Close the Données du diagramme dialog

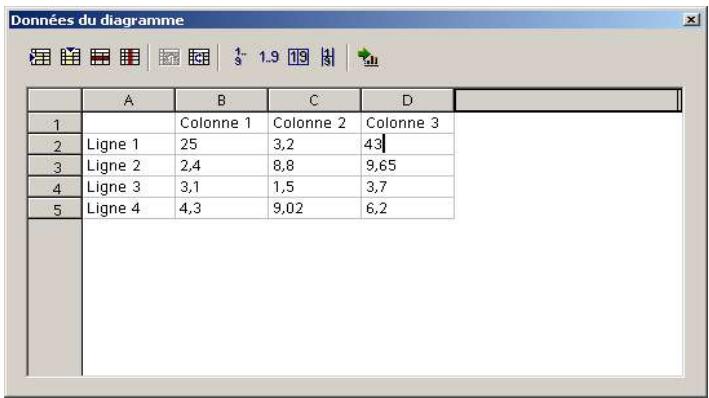pos(691,20)
